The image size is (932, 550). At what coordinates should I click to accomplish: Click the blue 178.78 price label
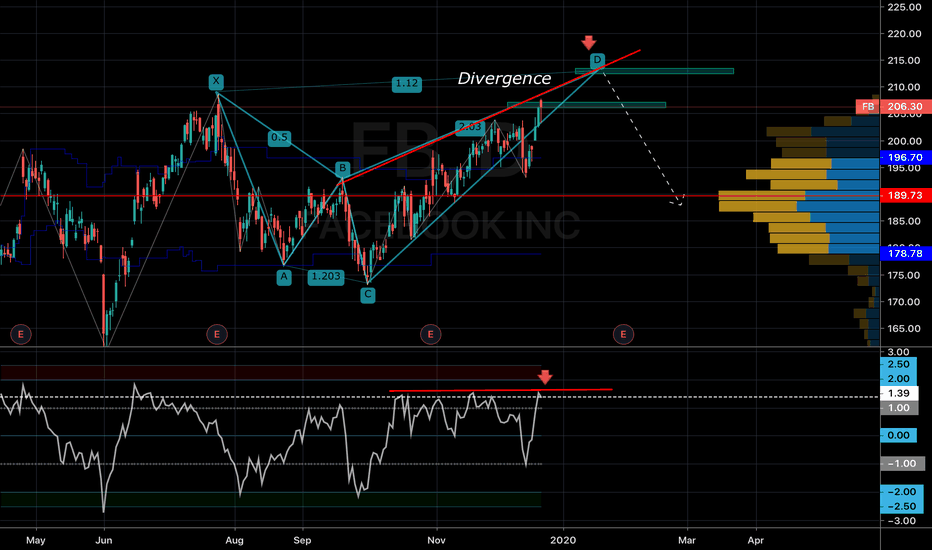905,253
